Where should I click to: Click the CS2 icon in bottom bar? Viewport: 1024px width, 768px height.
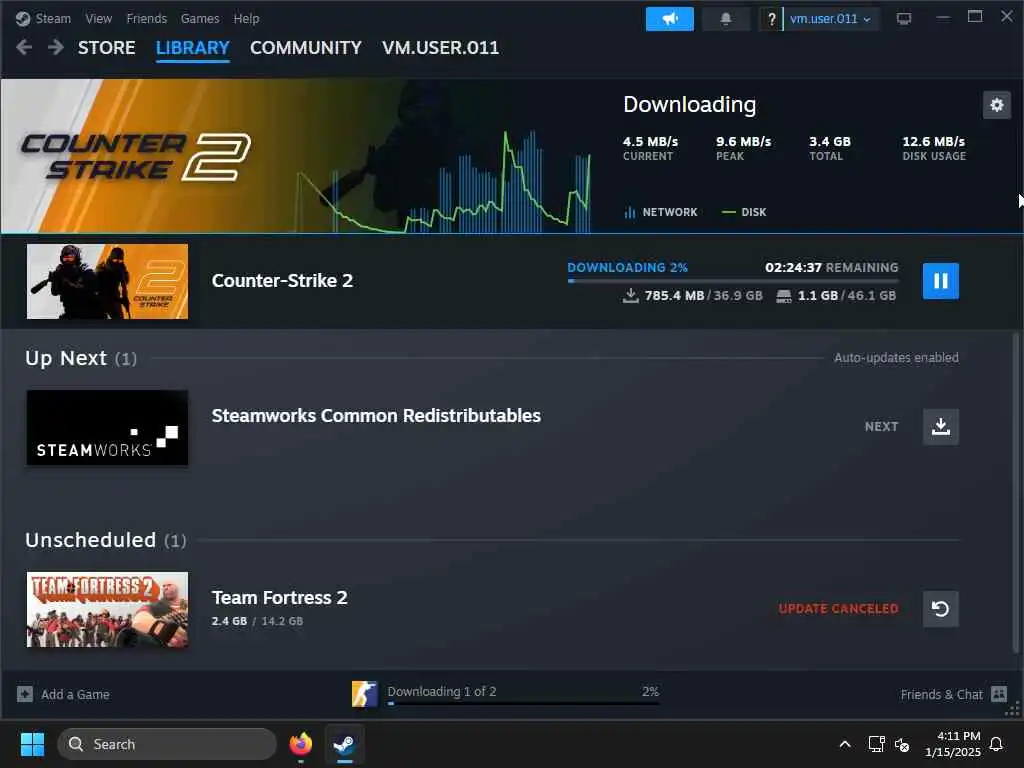pyautogui.click(x=364, y=694)
